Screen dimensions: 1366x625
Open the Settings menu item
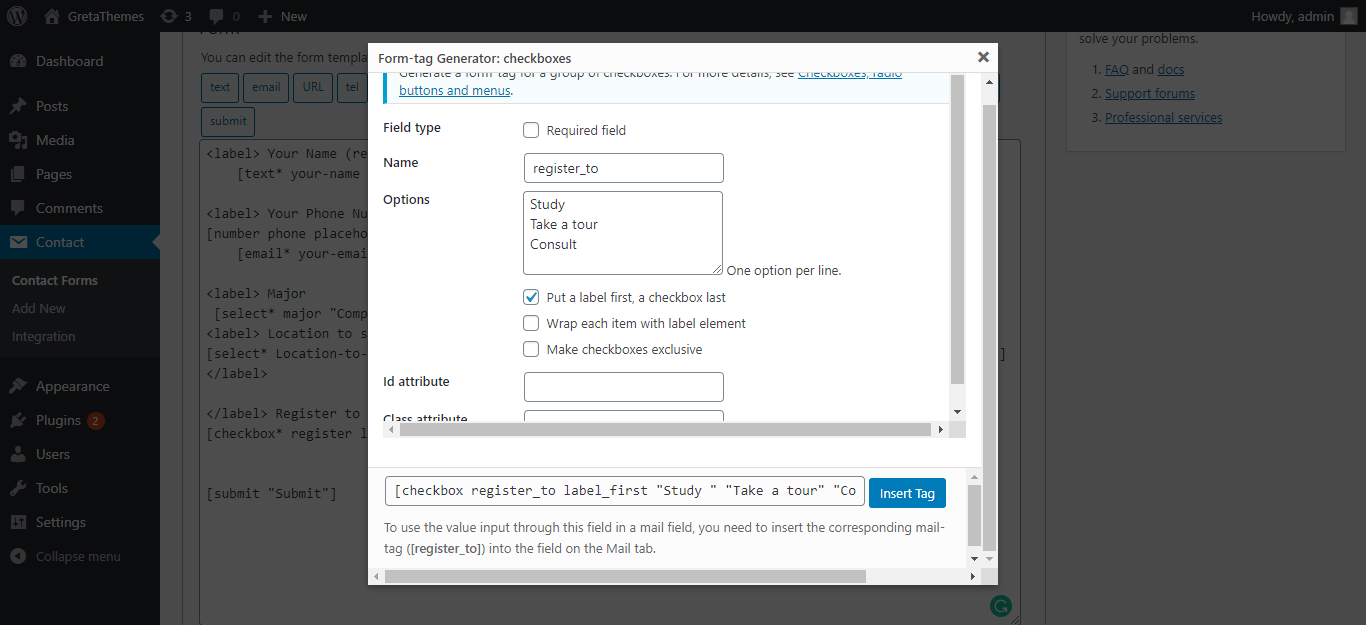[x=80, y=522]
